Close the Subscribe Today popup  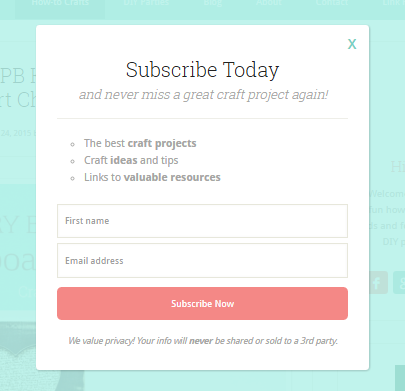tap(352, 44)
